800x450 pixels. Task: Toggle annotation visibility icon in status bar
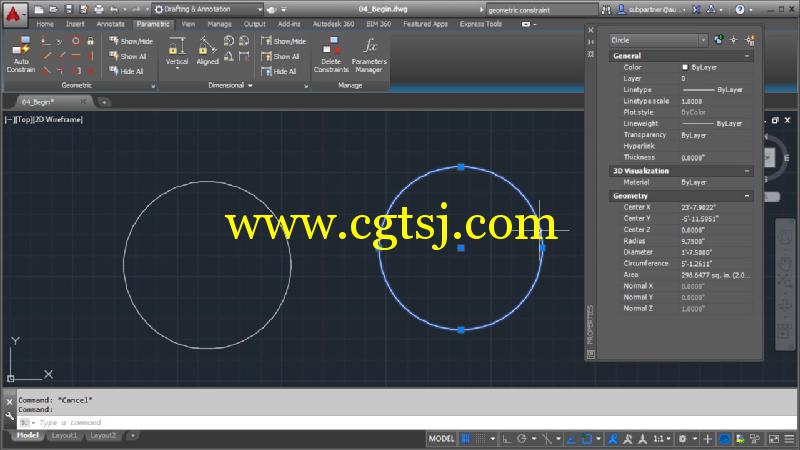[x=613, y=439]
